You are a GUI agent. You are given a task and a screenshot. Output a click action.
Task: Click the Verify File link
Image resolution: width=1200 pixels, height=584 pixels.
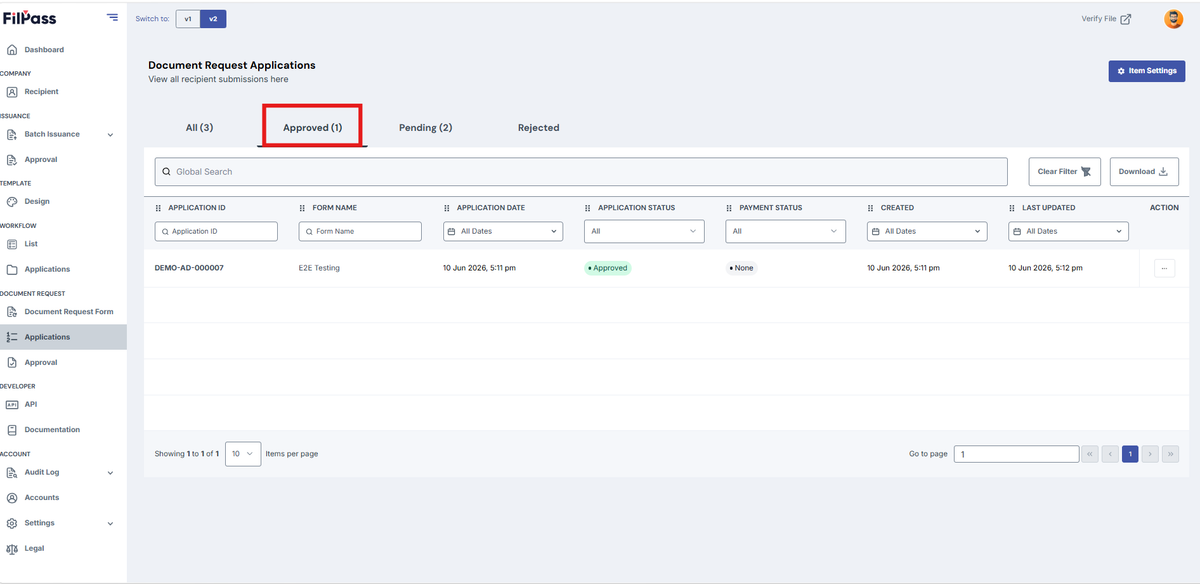pyautogui.click(x=1106, y=19)
